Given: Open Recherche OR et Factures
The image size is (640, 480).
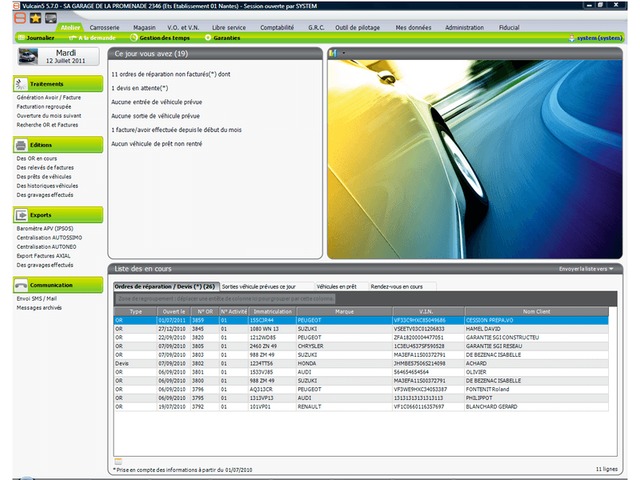Looking at the screenshot, I should pos(47,125).
